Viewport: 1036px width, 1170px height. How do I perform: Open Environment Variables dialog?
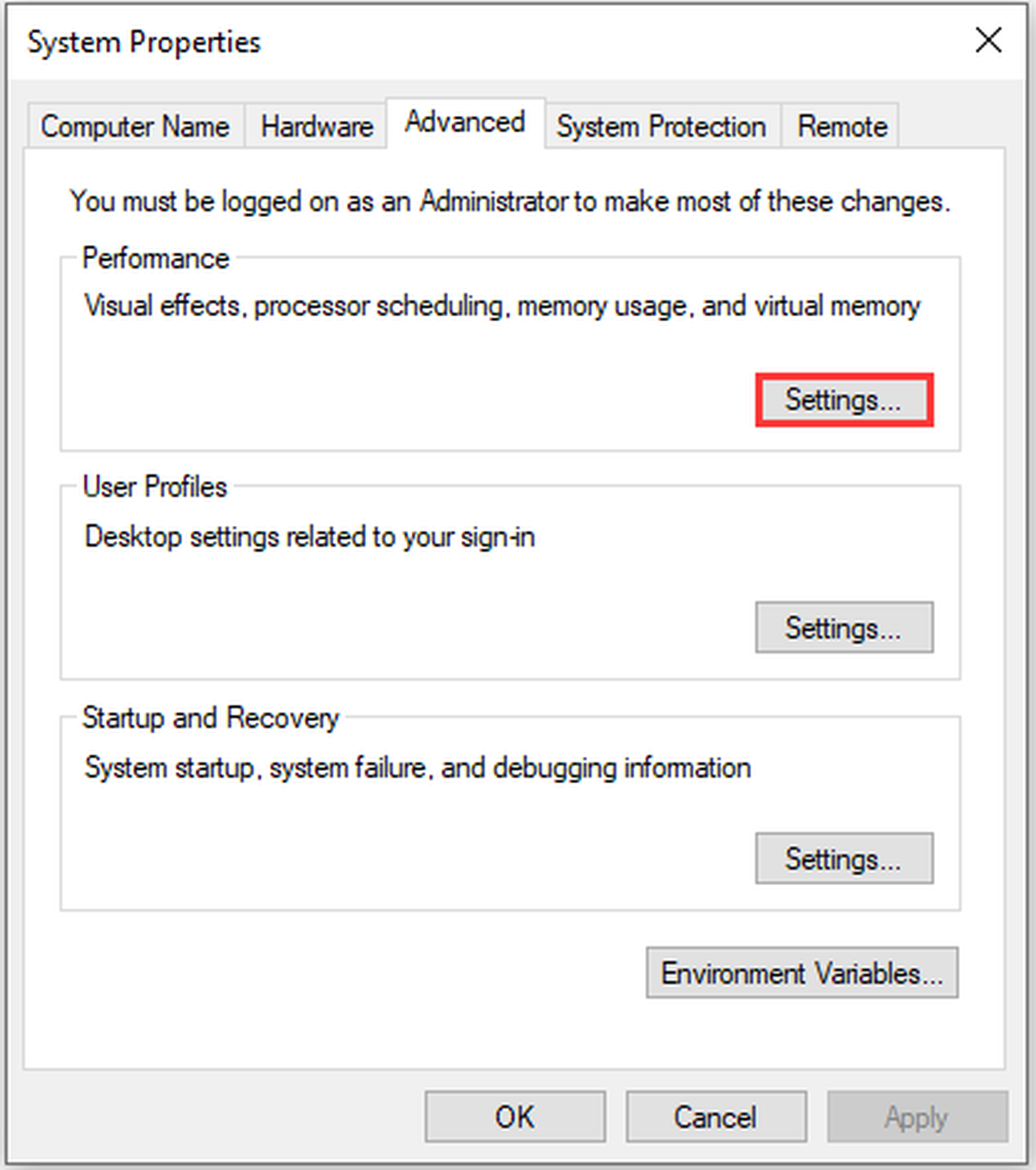pos(802,973)
